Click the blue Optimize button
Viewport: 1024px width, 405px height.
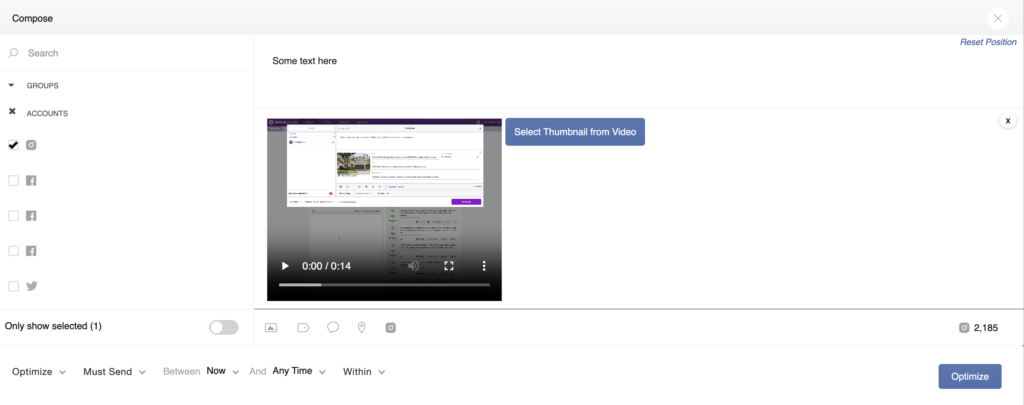pos(970,376)
